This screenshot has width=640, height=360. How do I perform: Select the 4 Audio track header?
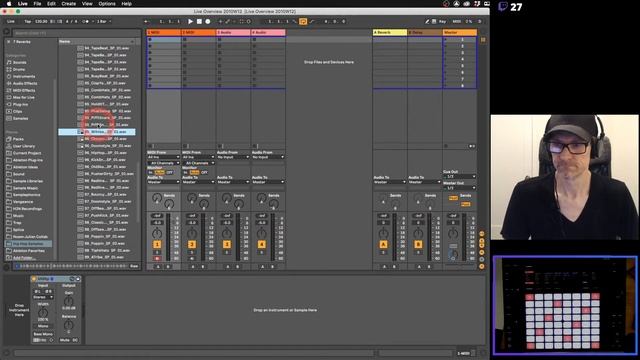[x=268, y=32]
